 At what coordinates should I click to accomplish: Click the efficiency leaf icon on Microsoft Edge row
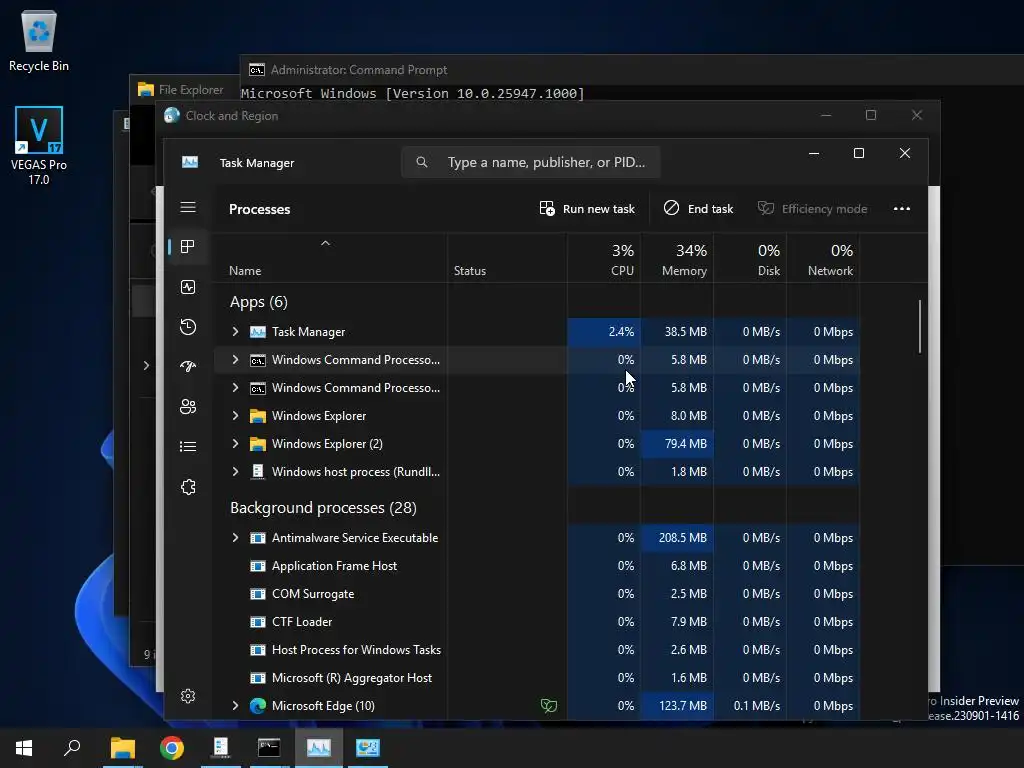(549, 706)
